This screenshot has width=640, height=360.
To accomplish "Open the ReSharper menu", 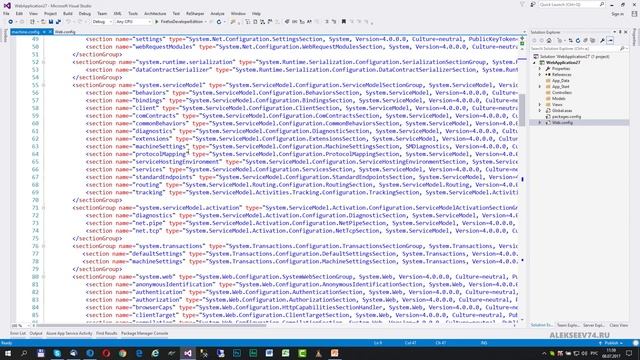I will pyautogui.click(x=195, y=13).
